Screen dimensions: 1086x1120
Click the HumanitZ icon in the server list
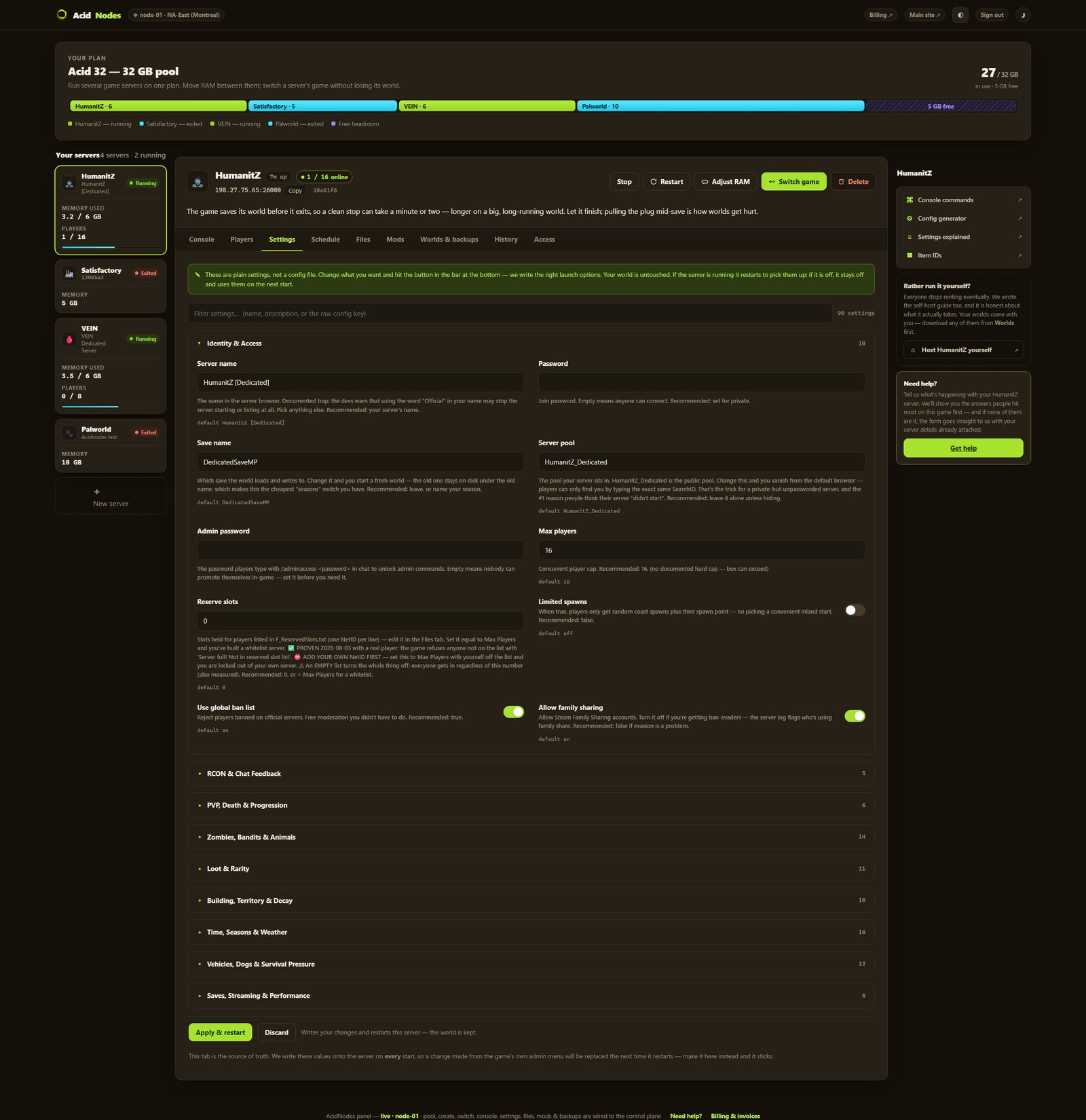(x=69, y=183)
